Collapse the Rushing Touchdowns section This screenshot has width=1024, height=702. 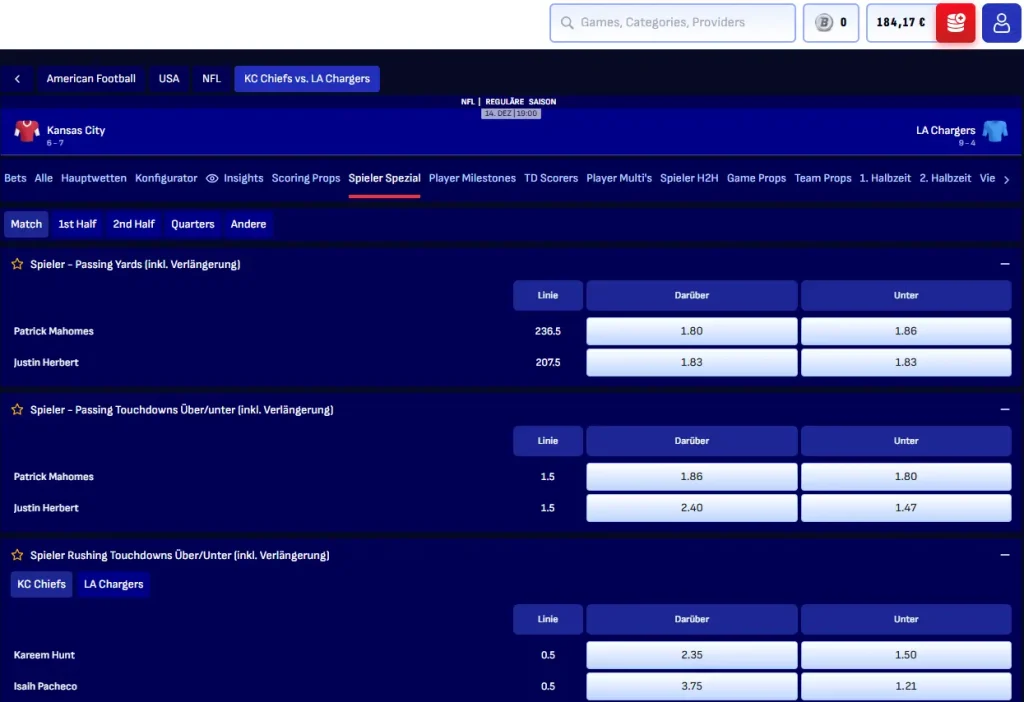(x=1004, y=555)
